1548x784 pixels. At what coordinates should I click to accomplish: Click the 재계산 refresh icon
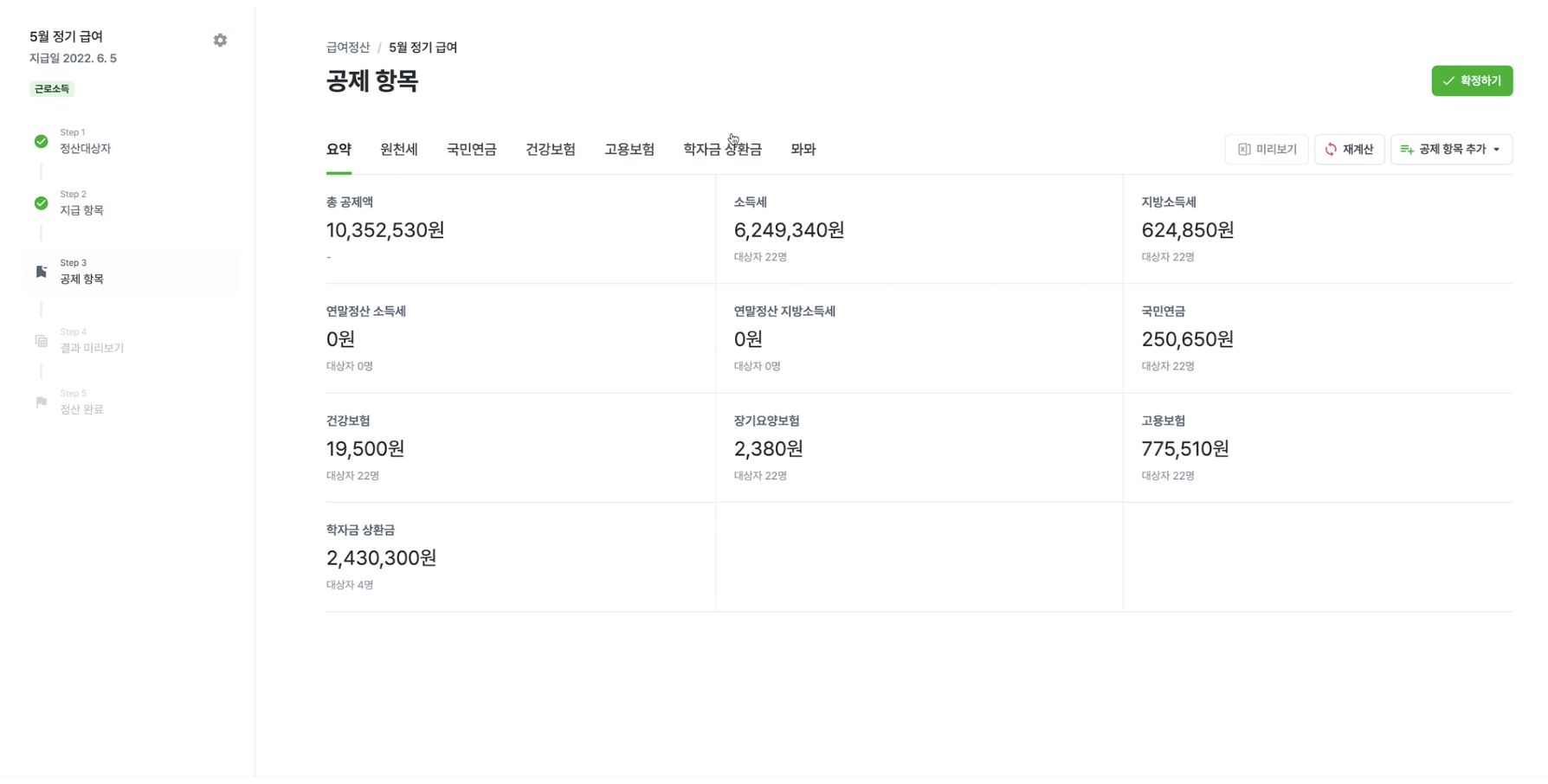(x=1331, y=150)
